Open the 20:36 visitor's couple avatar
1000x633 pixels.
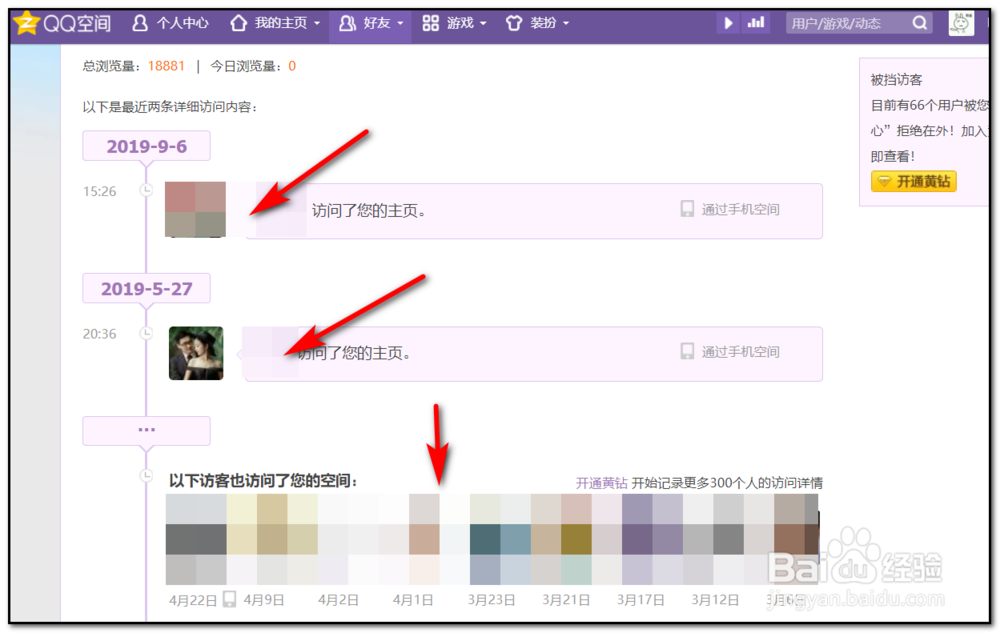196,353
